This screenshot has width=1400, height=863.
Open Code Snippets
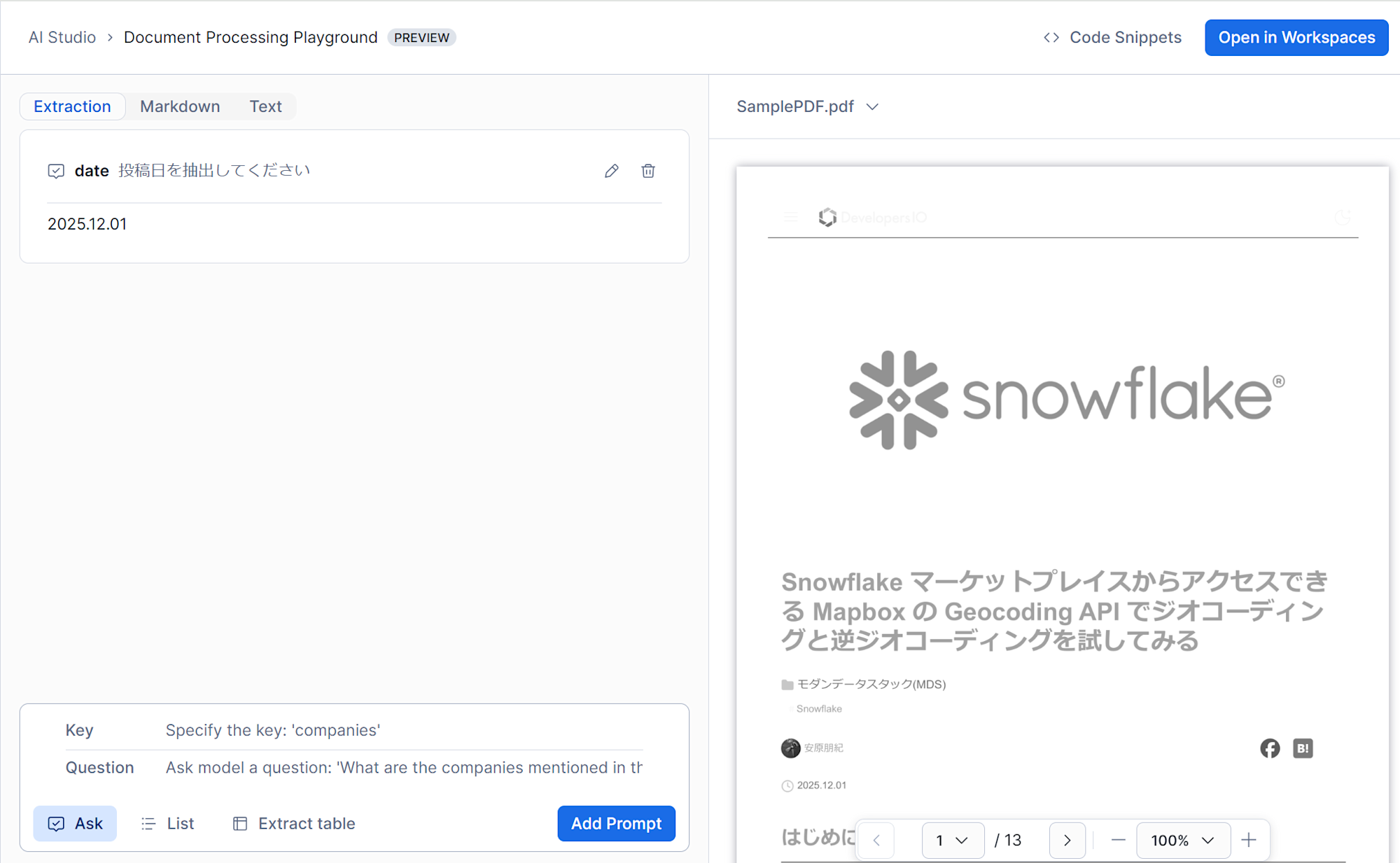[x=1112, y=38]
